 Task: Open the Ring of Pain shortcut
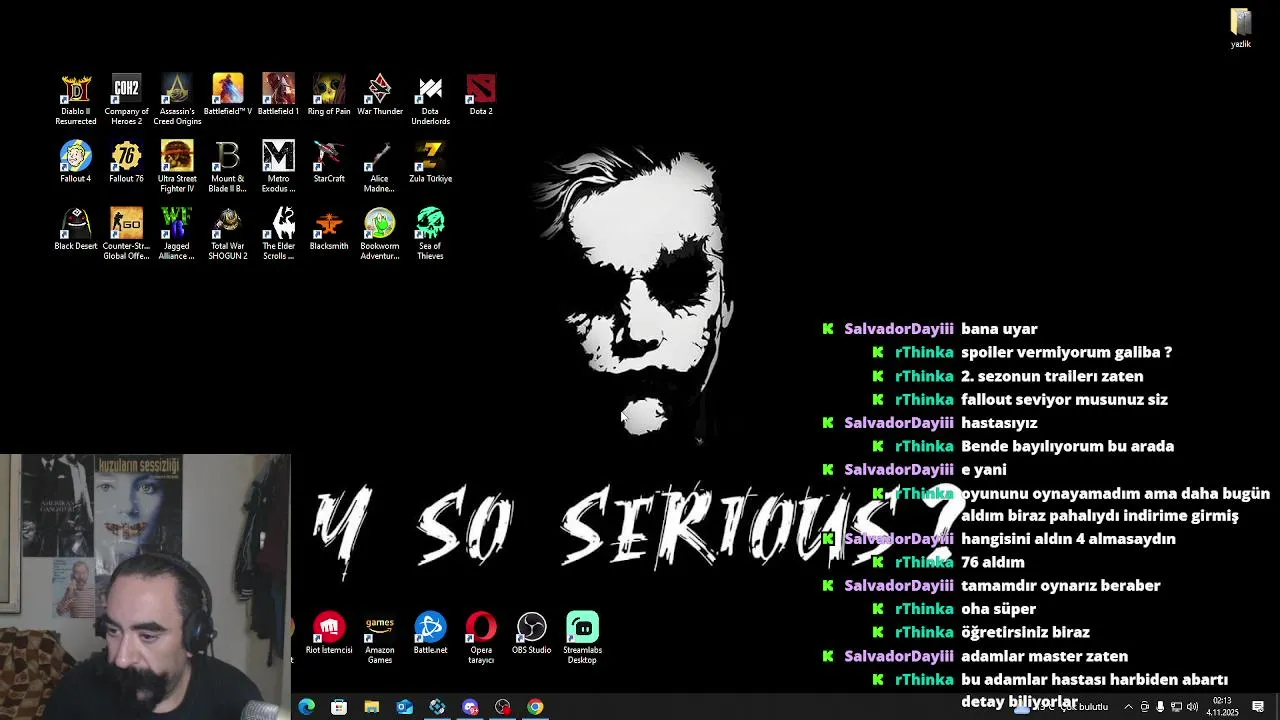[x=329, y=95]
